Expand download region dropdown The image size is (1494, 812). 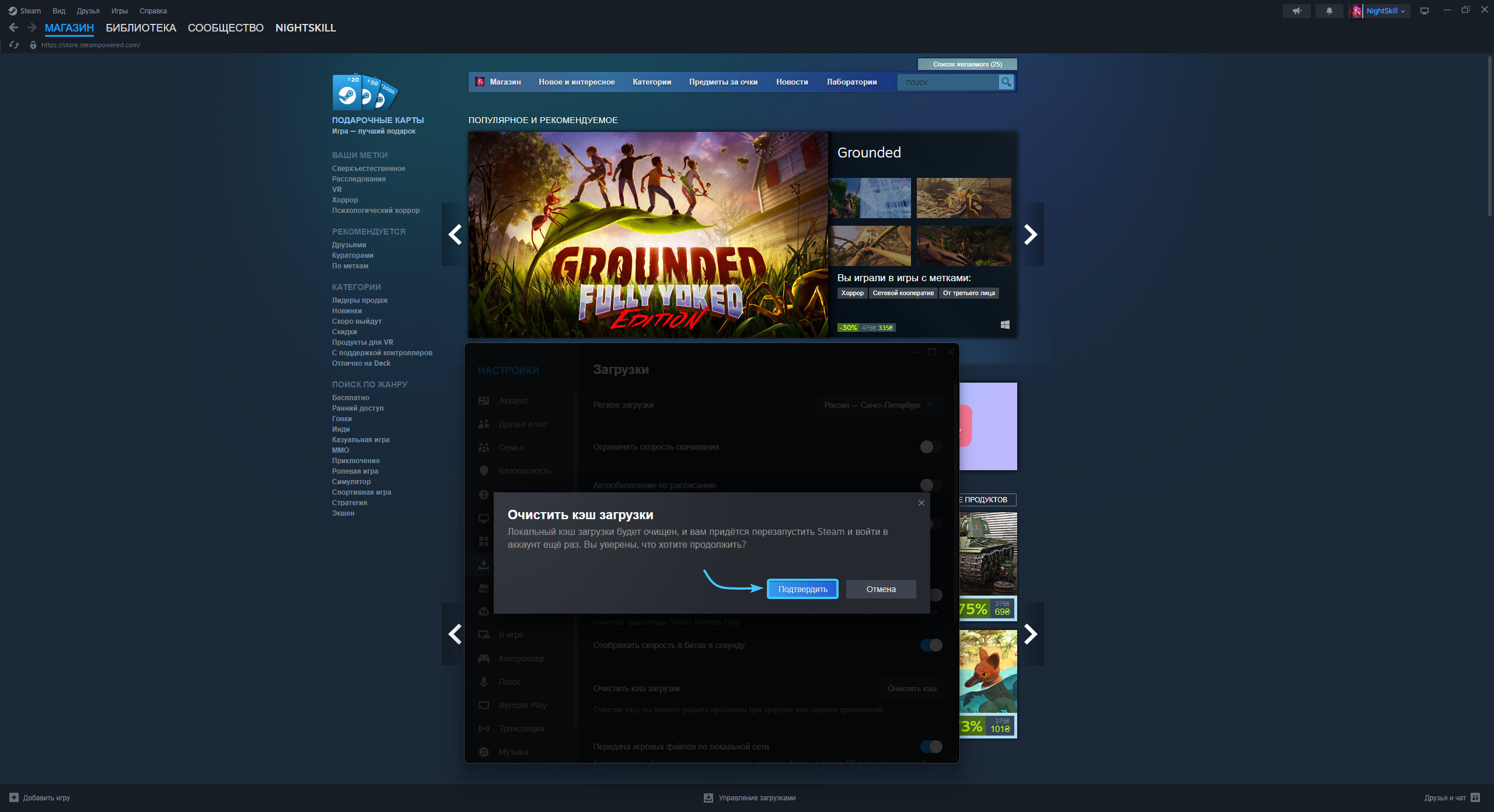[879, 405]
